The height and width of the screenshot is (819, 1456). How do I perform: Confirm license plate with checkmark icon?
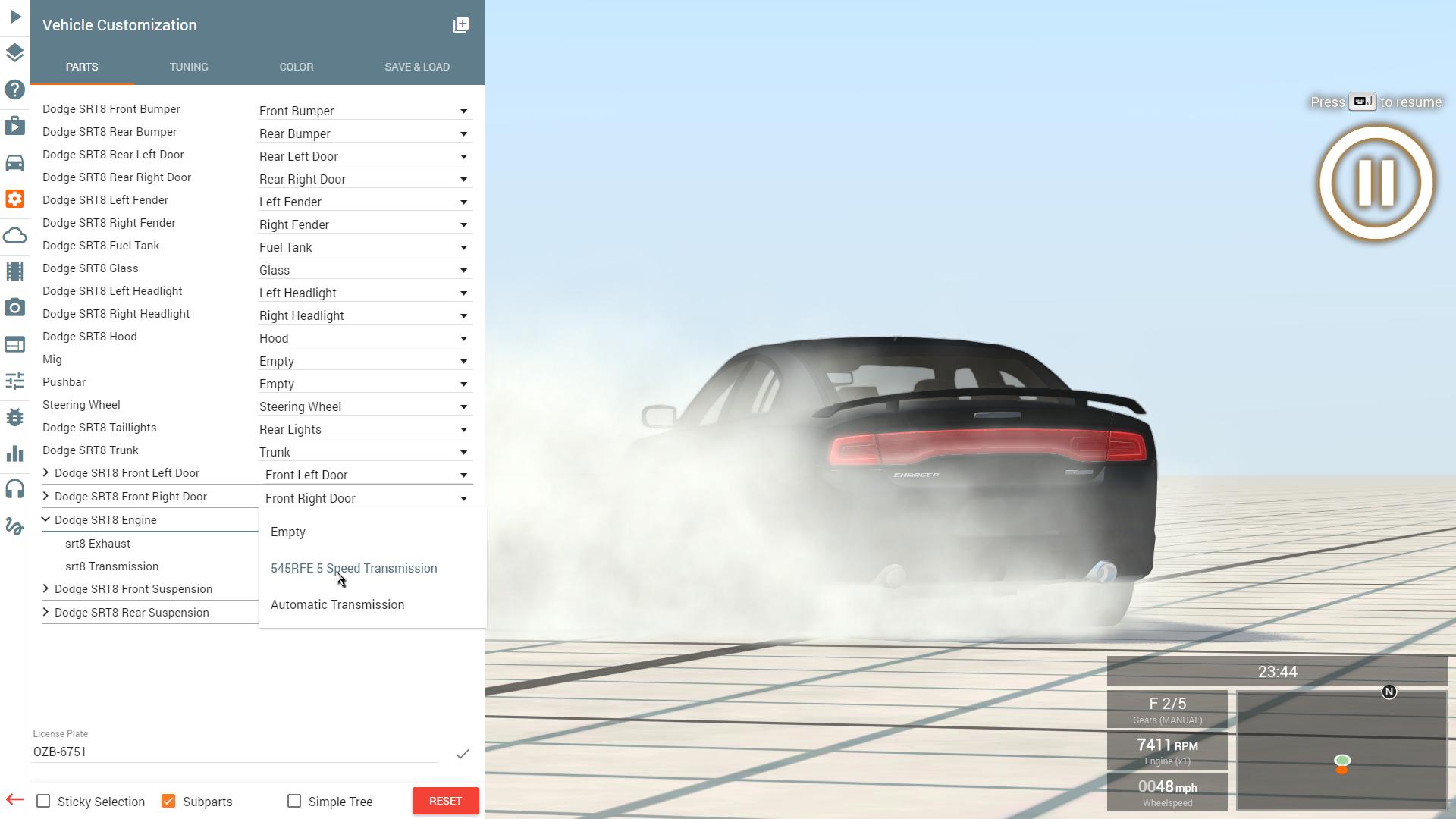coord(463,754)
